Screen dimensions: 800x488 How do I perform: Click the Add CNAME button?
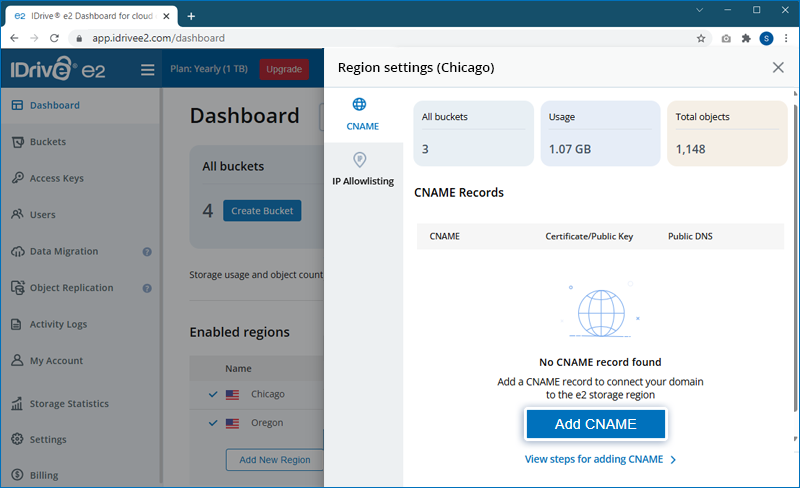tap(595, 424)
